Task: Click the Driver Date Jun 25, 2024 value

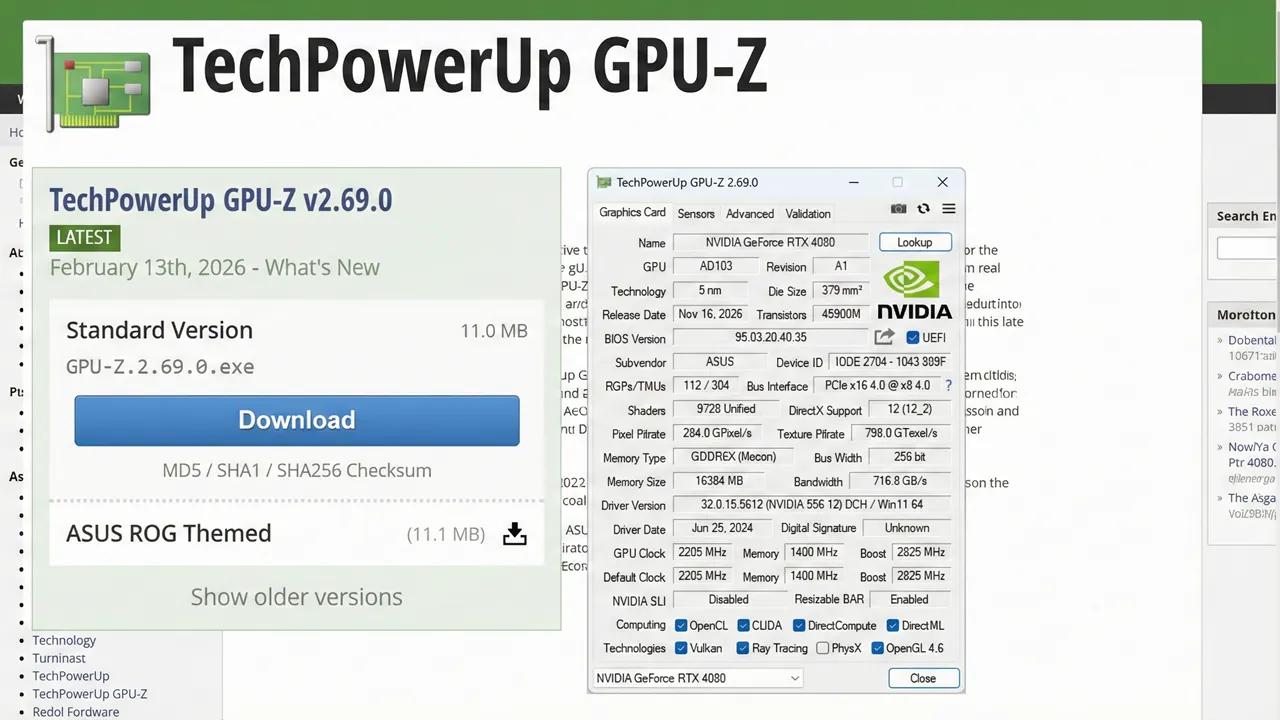Action: tap(722, 528)
